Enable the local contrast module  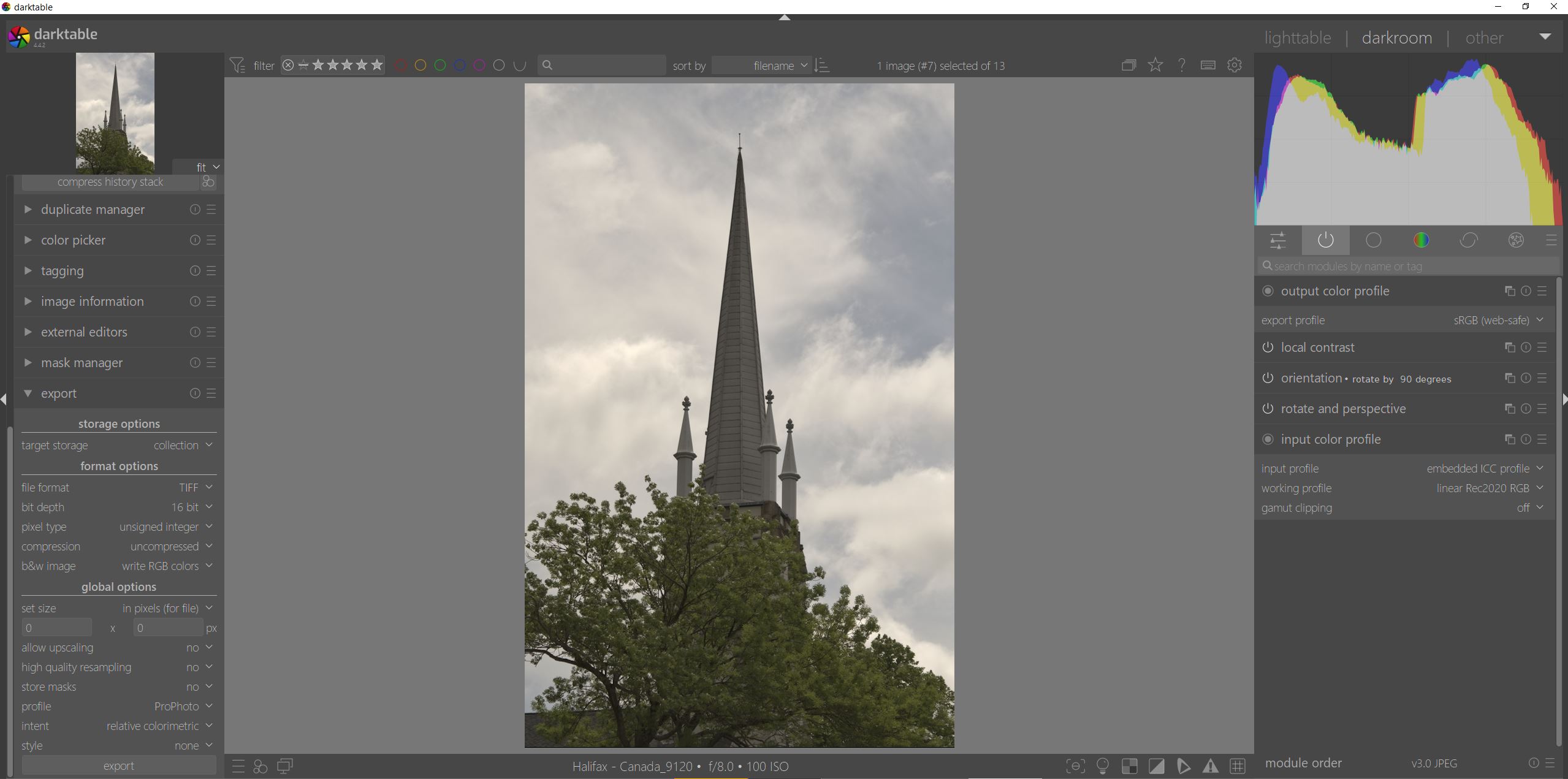pos(1268,348)
